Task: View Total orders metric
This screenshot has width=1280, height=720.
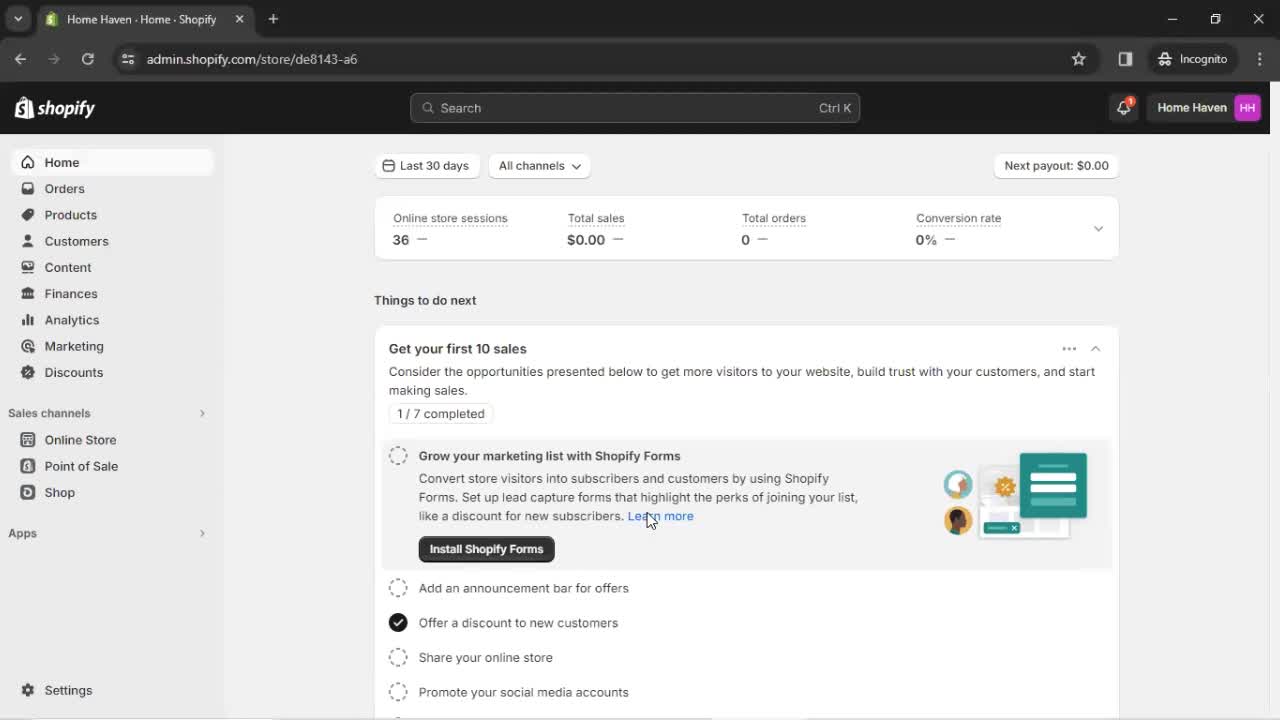Action: point(774,229)
